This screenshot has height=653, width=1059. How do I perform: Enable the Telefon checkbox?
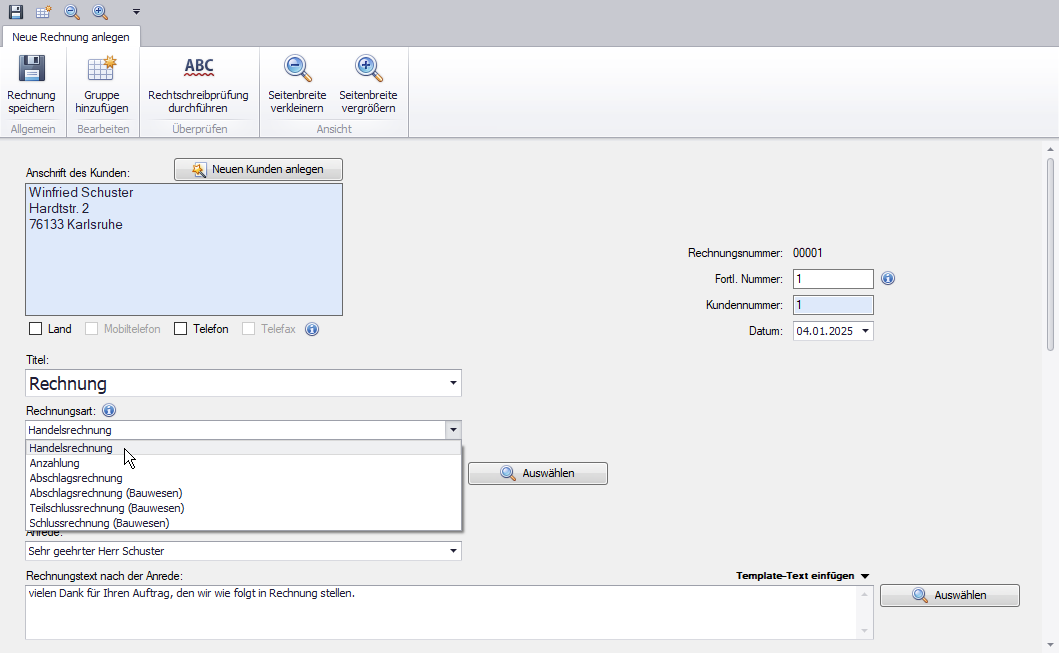tap(180, 329)
